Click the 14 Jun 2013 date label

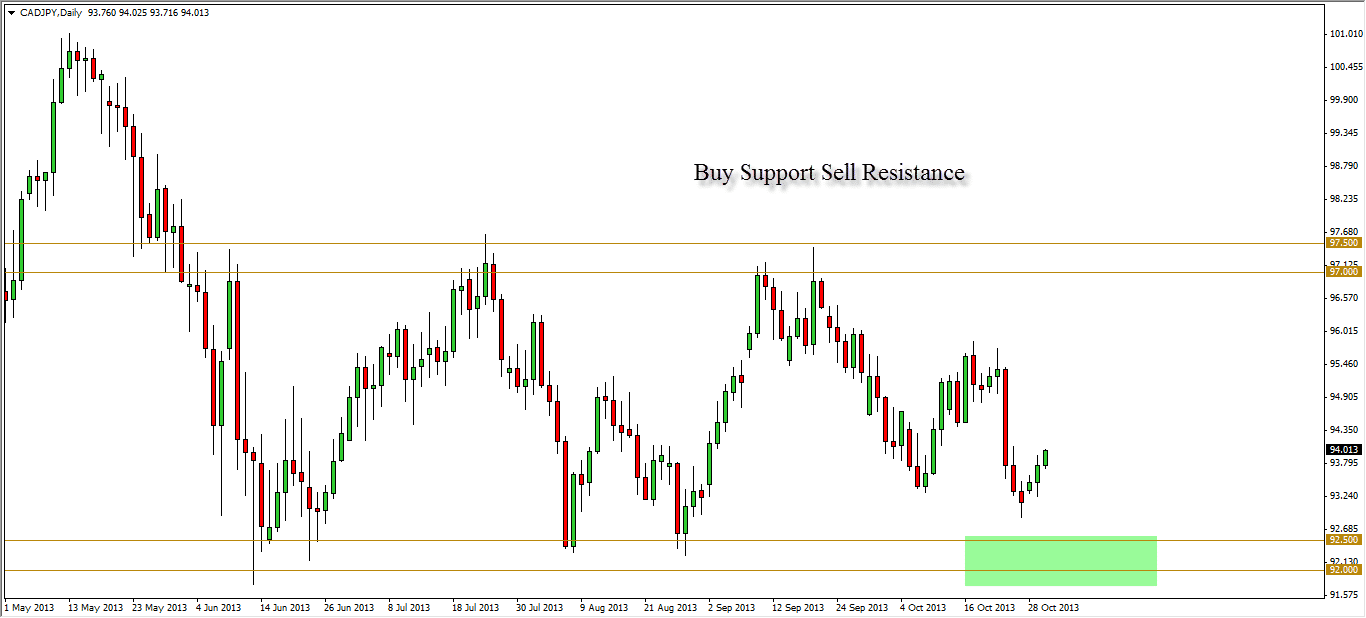point(286,608)
